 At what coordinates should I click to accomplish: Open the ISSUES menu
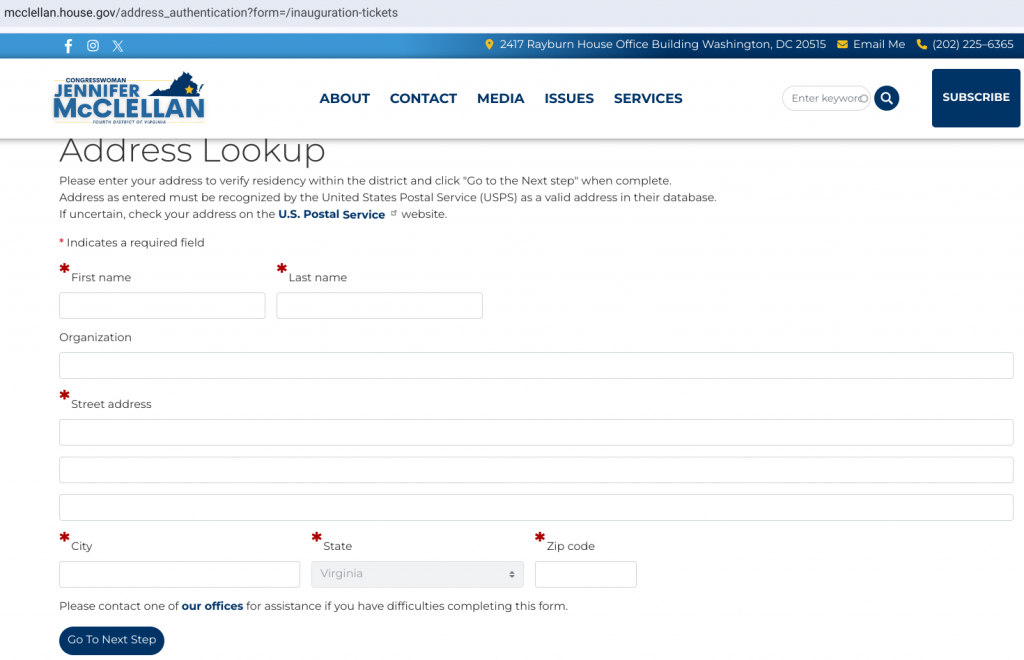(x=569, y=98)
